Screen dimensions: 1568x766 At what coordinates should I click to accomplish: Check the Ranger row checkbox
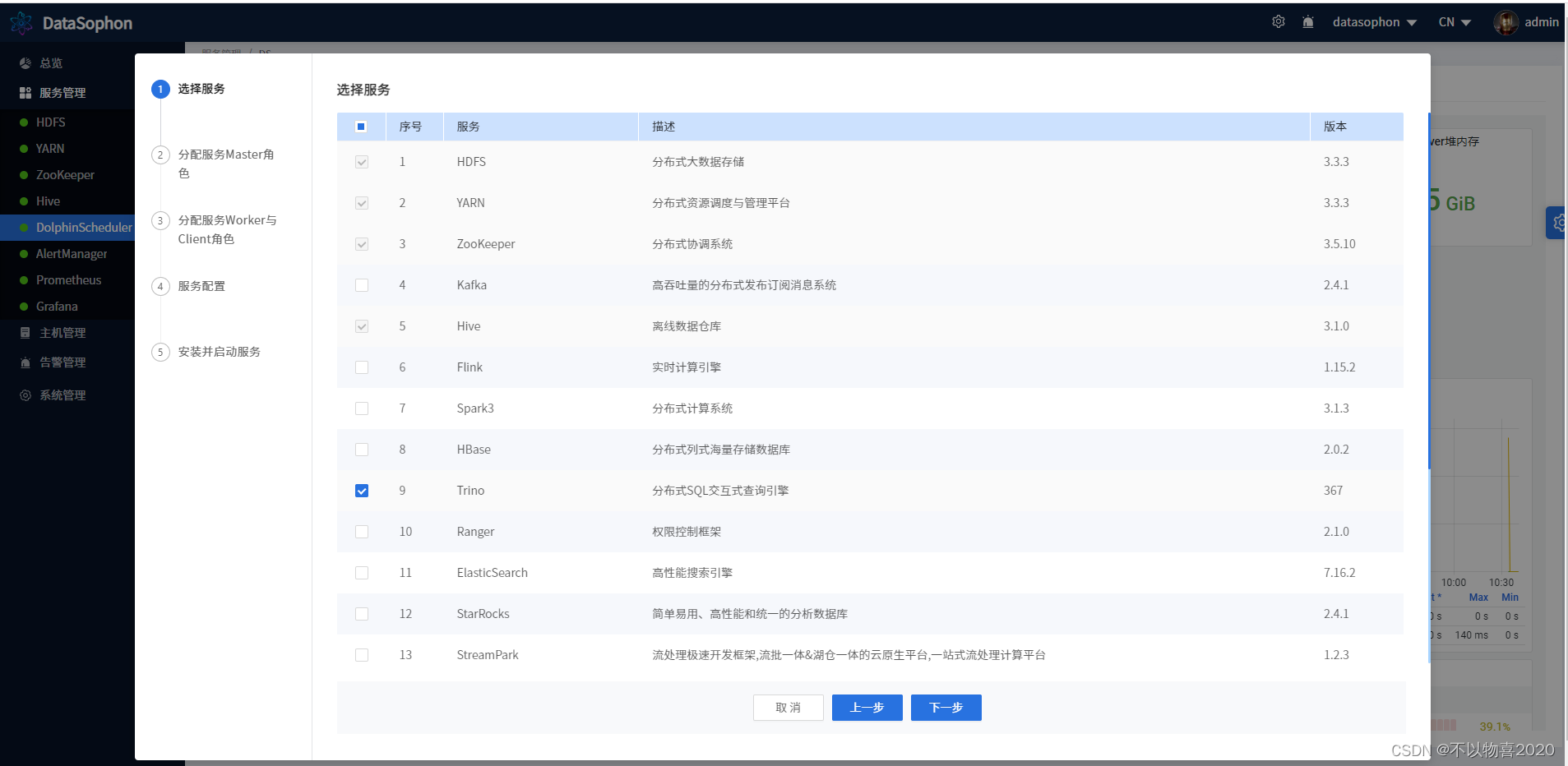click(x=362, y=532)
